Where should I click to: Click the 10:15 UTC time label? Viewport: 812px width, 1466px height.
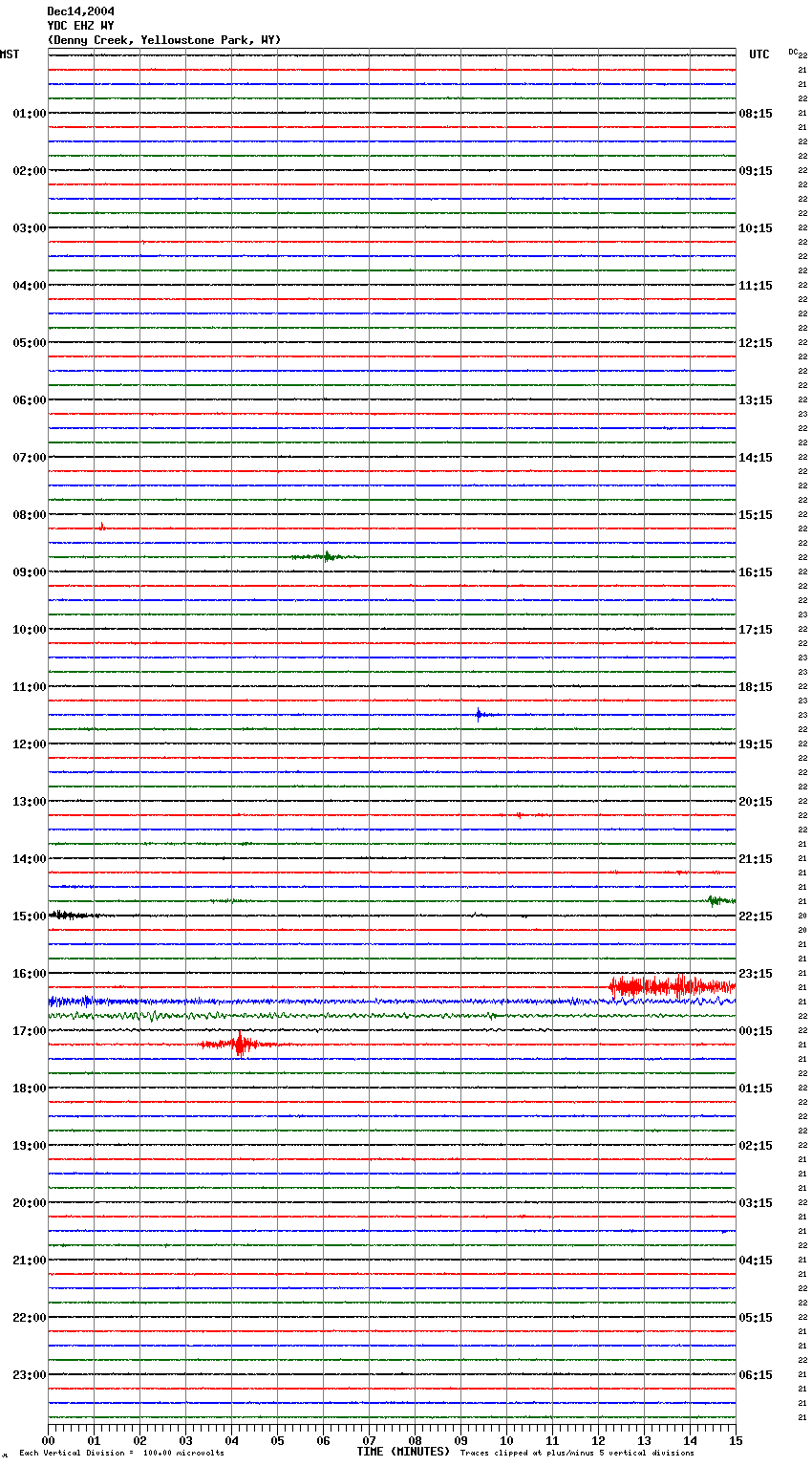point(756,228)
